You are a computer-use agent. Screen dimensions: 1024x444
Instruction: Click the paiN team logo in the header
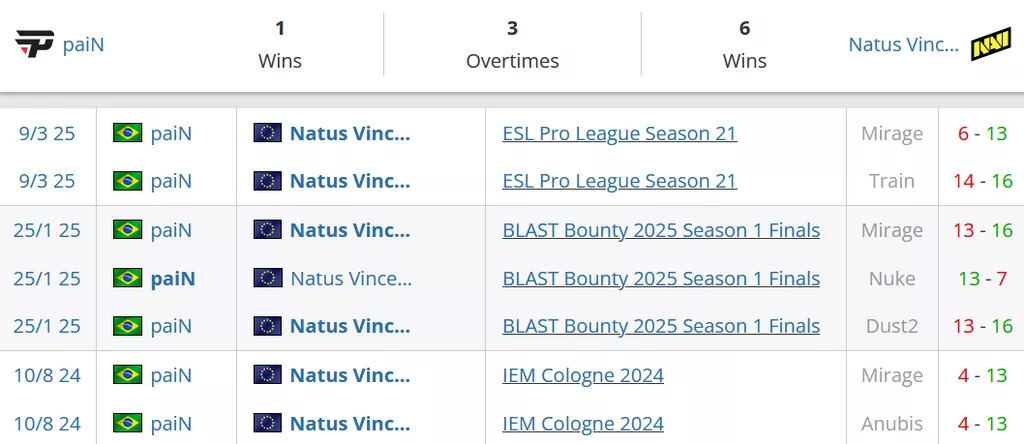pos(34,44)
